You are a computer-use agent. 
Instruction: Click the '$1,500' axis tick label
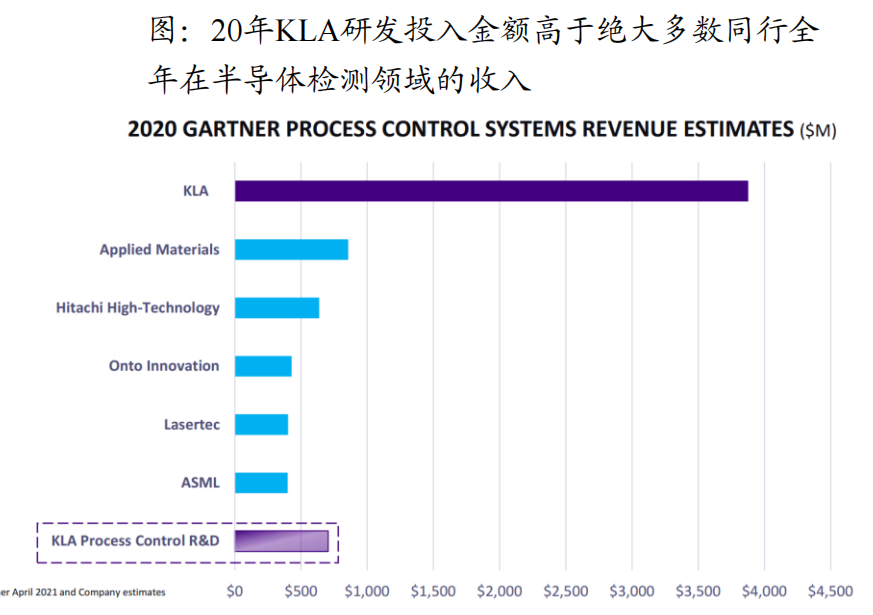pos(433,591)
